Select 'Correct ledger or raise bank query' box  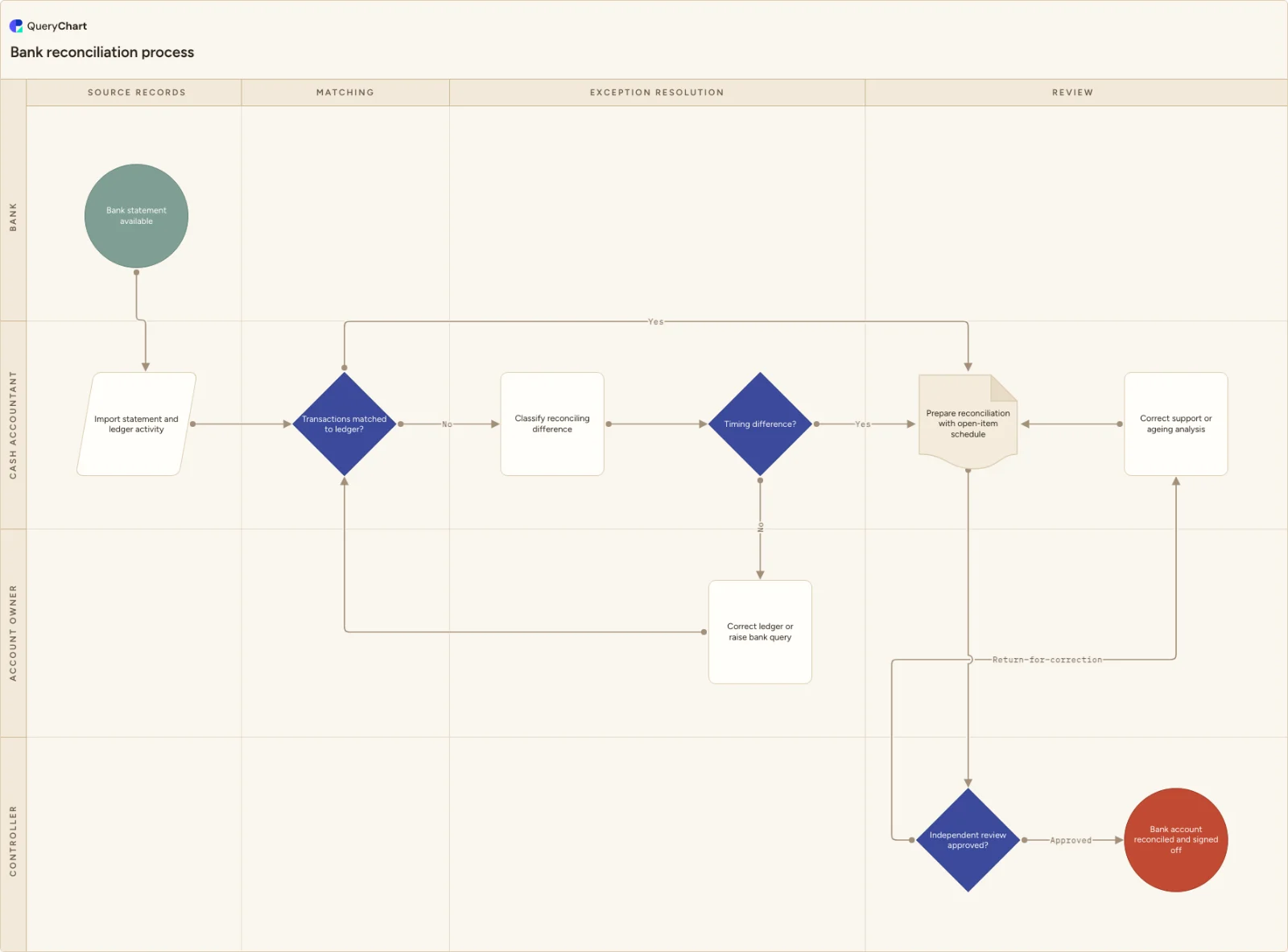(760, 632)
